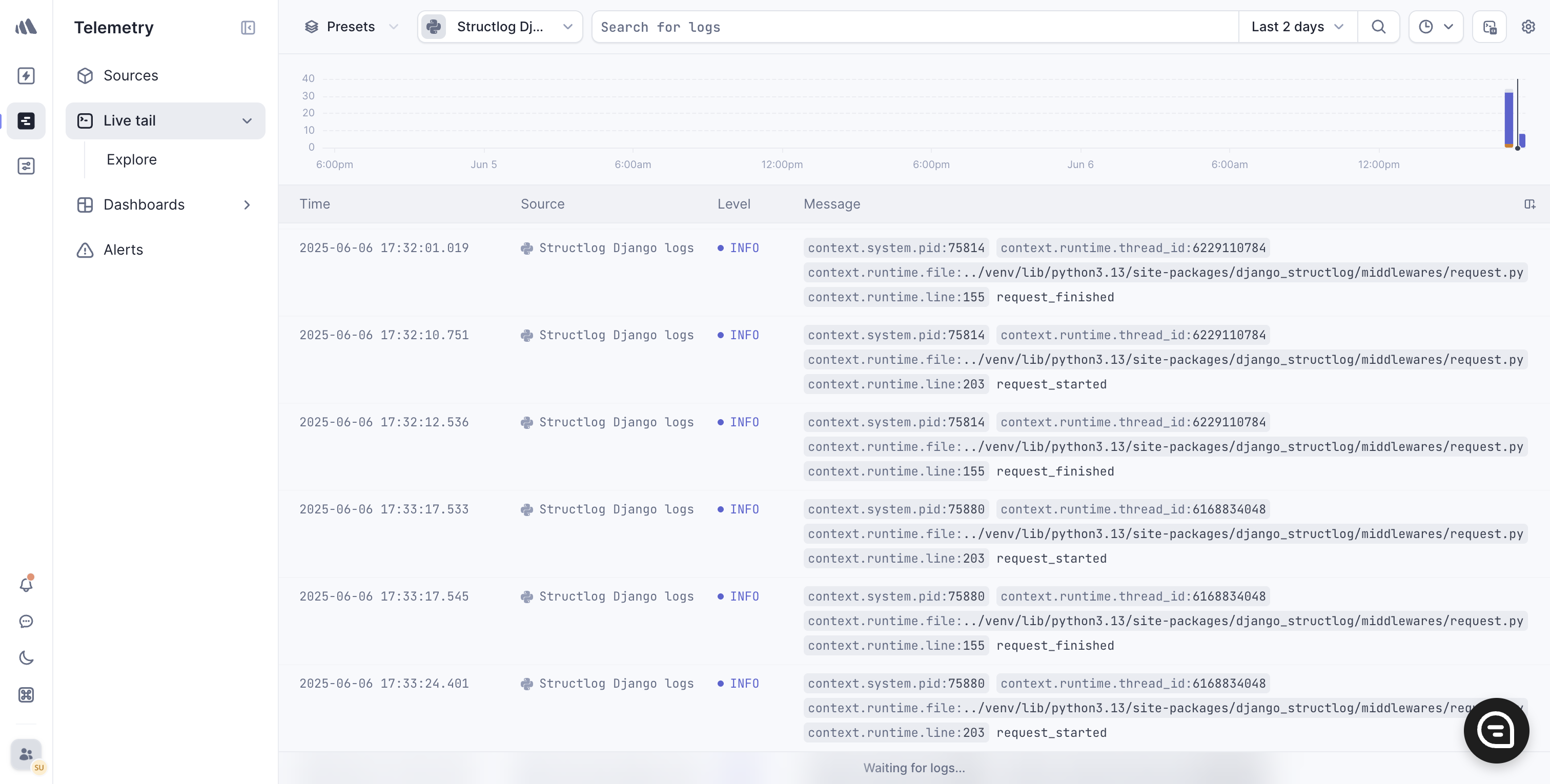Click request_finished message on 17:33:17.545 row

point(1055,646)
